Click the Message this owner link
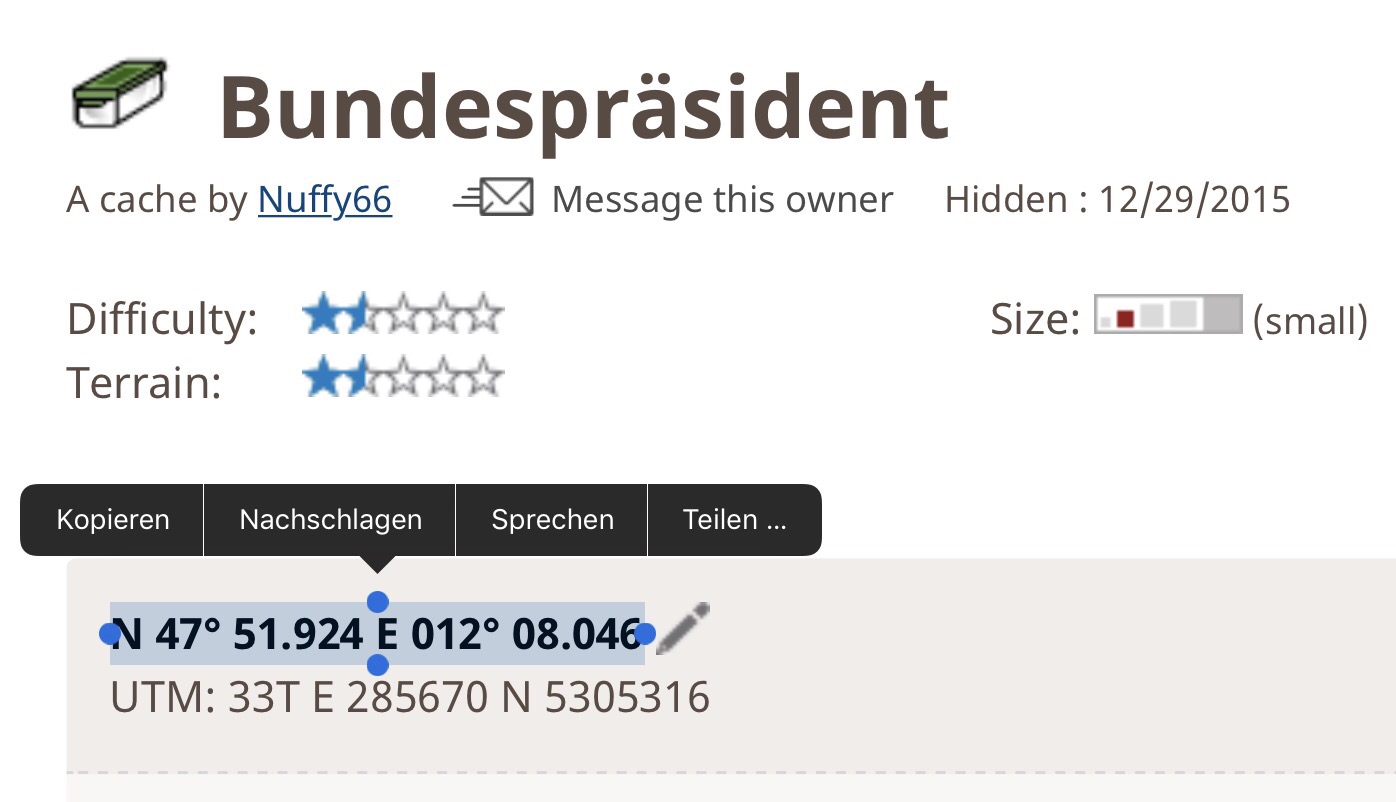This screenshot has height=802, width=1396. point(721,200)
